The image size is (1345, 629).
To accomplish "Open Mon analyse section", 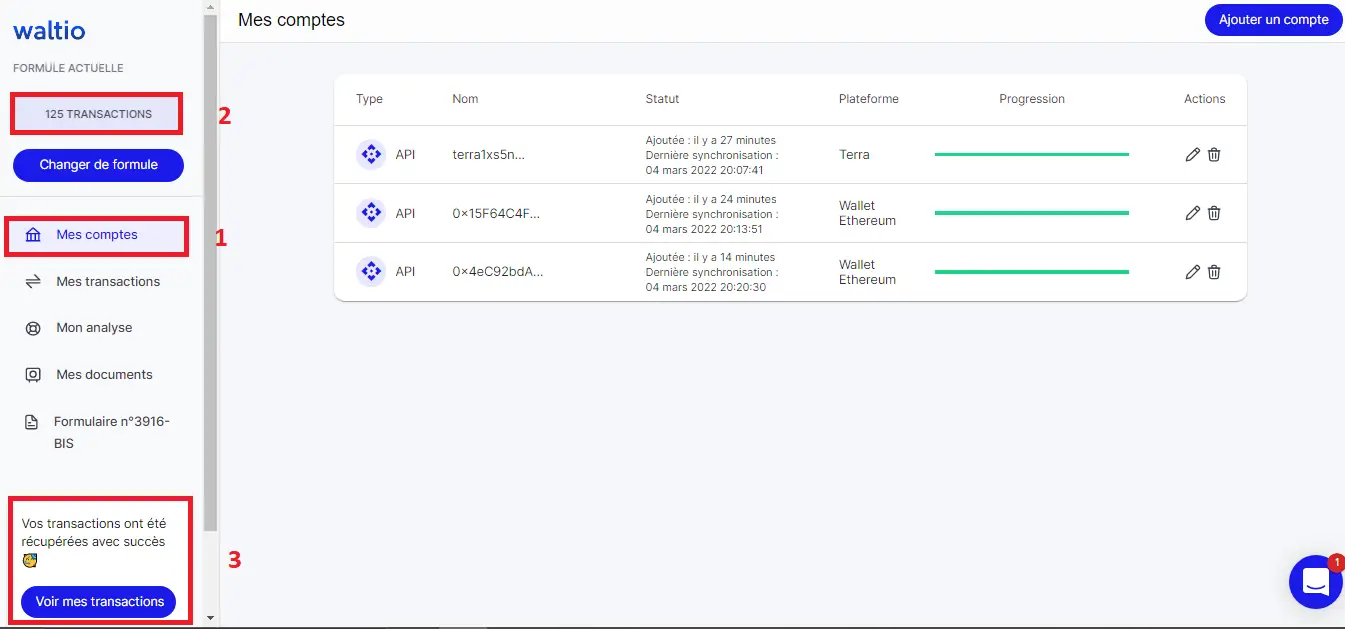I will pyautogui.click(x=94, y=328).
